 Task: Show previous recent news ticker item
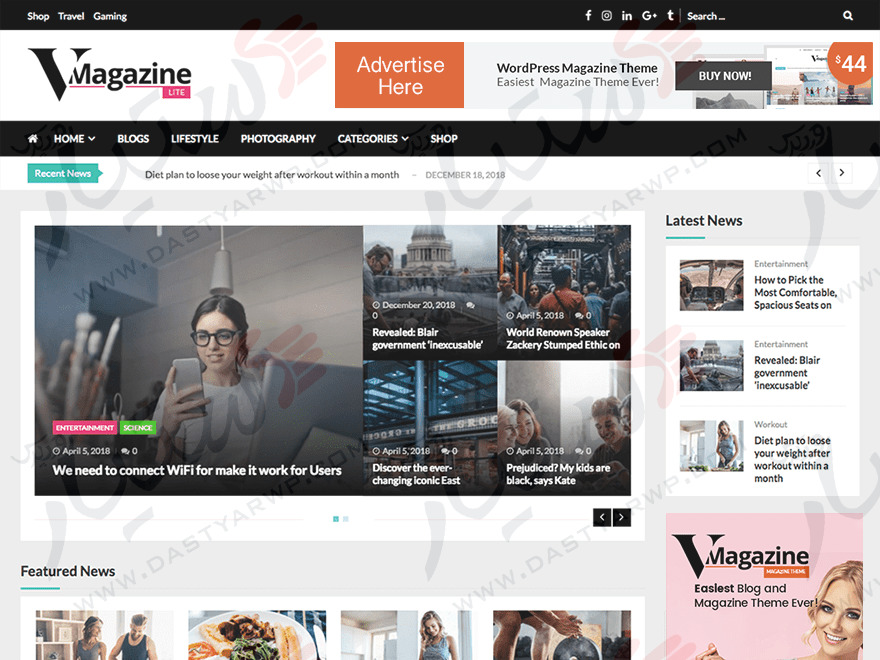point(818,173)
